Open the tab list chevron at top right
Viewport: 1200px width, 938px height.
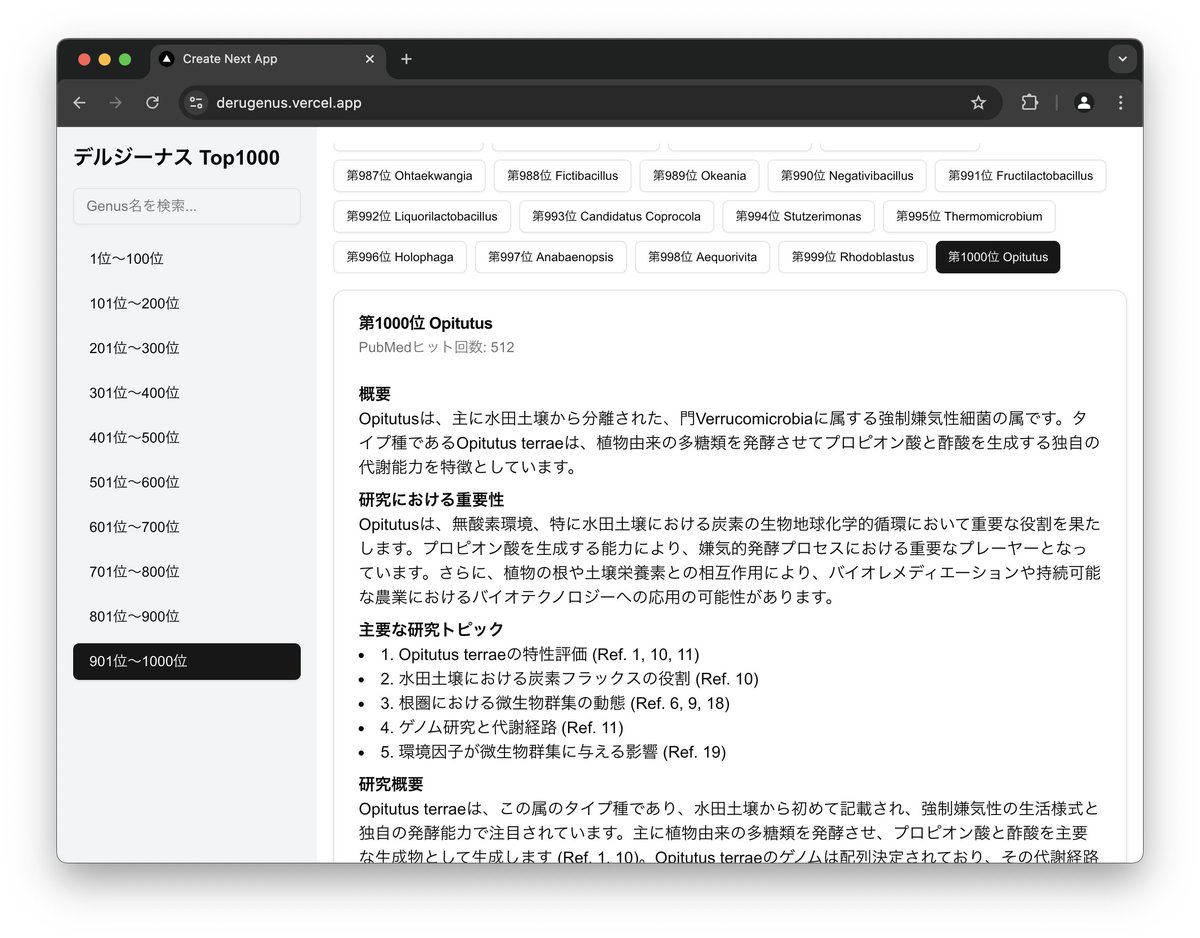(x=1122, y=59)
